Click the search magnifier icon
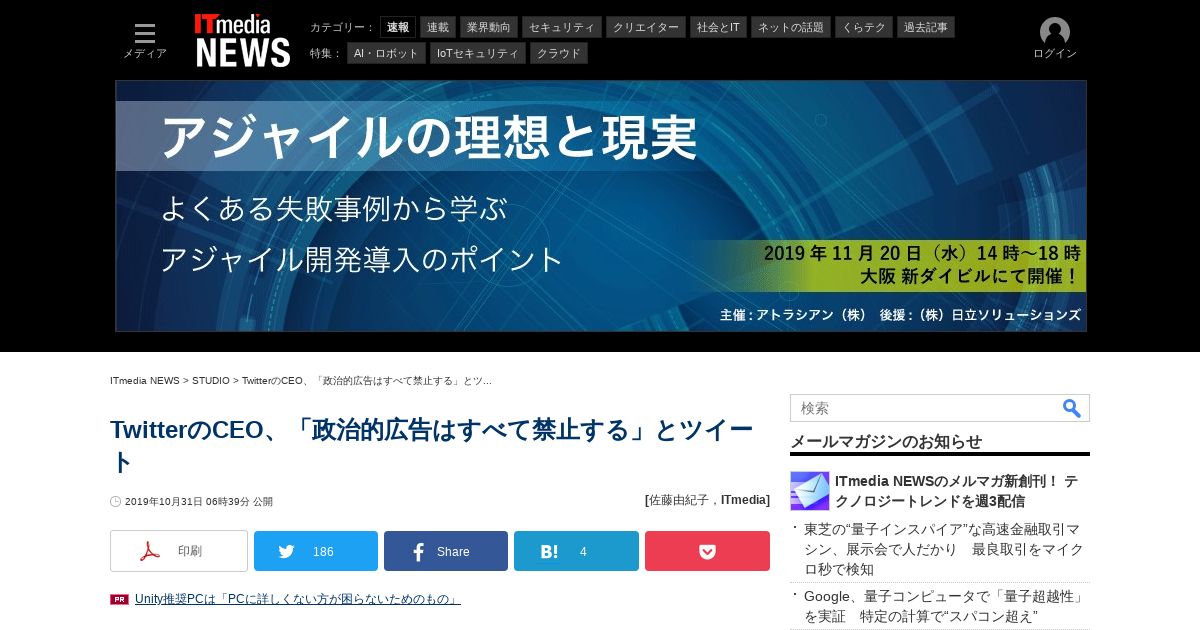This screenshot has width=1200, height=630. click(1071, 408)
